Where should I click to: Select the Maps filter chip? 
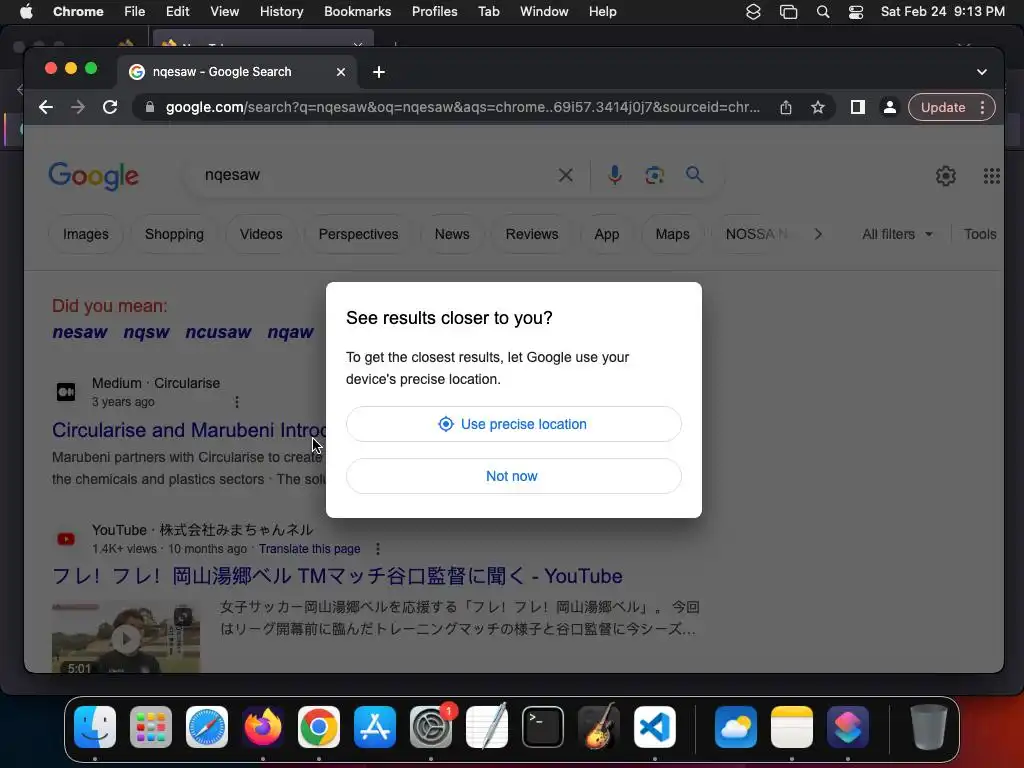[673, 234]
